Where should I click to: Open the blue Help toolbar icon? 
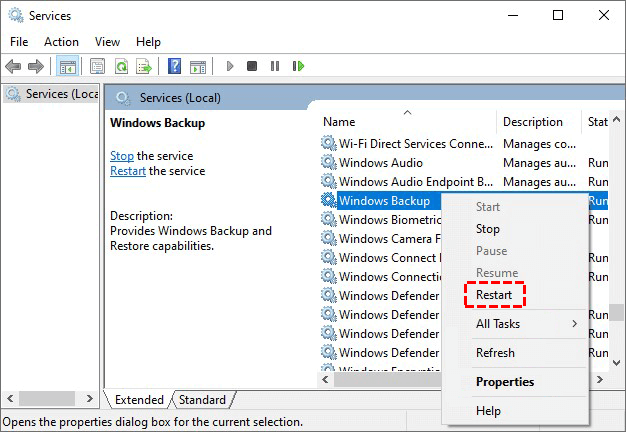(174, 66)
